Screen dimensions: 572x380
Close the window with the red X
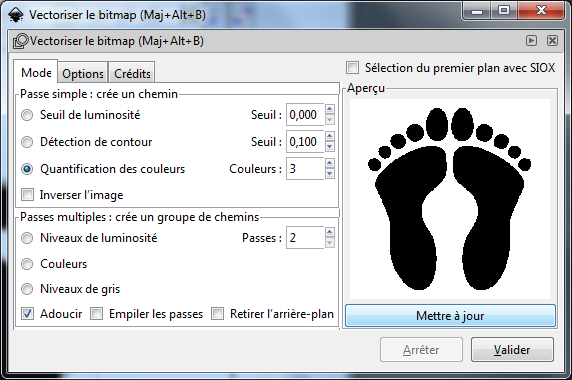(541, 11)
